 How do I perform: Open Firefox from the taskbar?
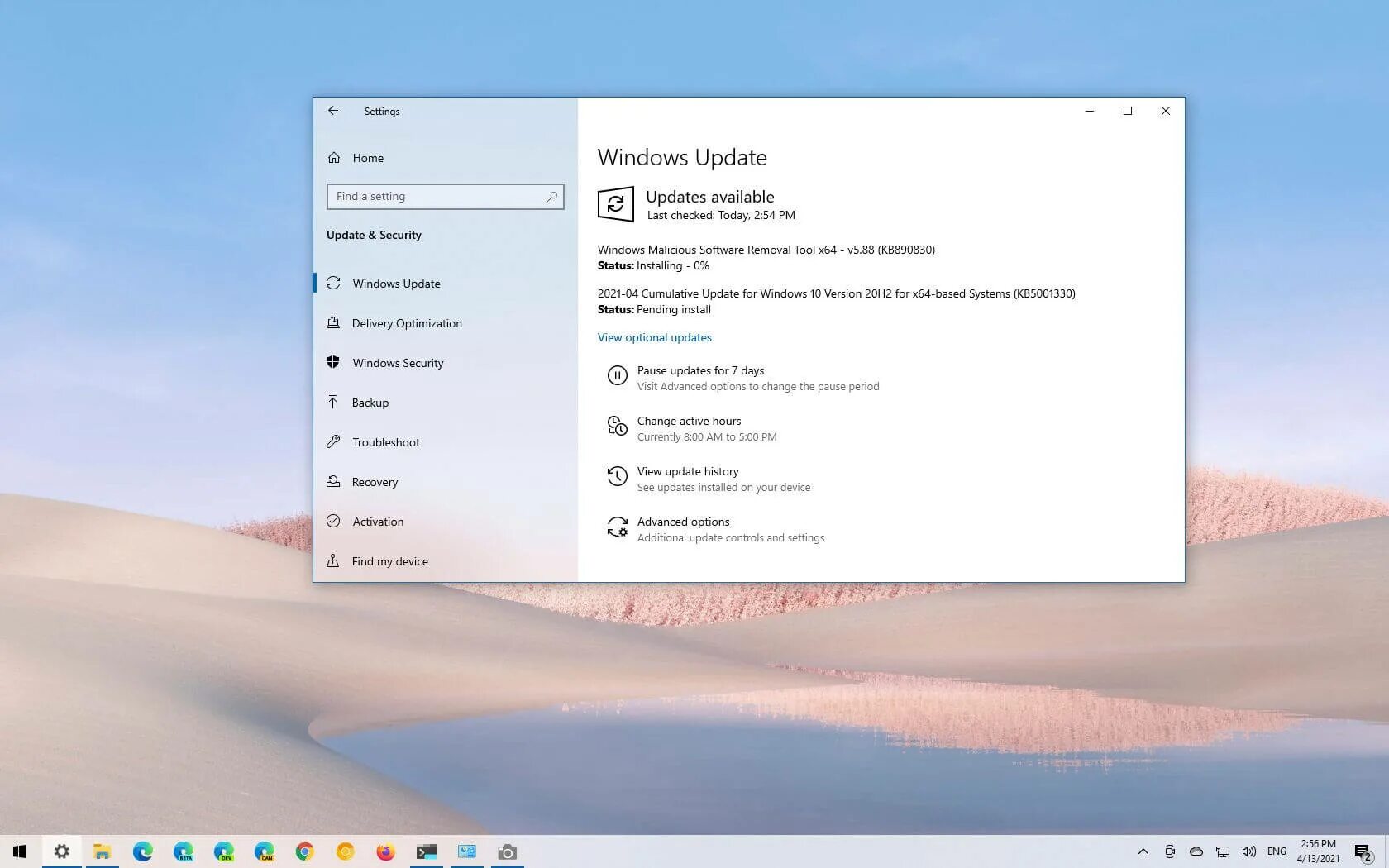(x=385, y=851)
